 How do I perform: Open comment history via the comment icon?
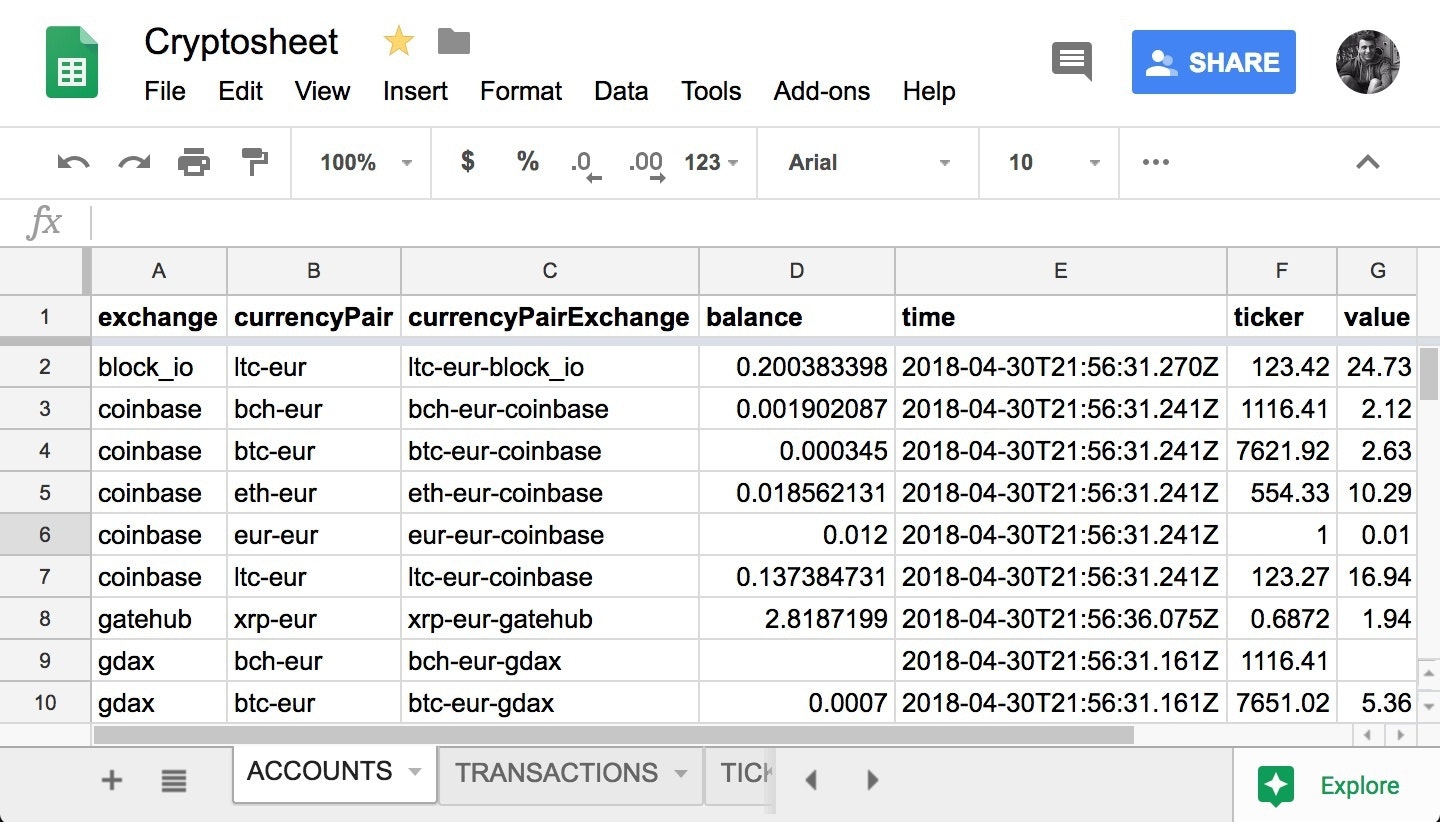1072,62
